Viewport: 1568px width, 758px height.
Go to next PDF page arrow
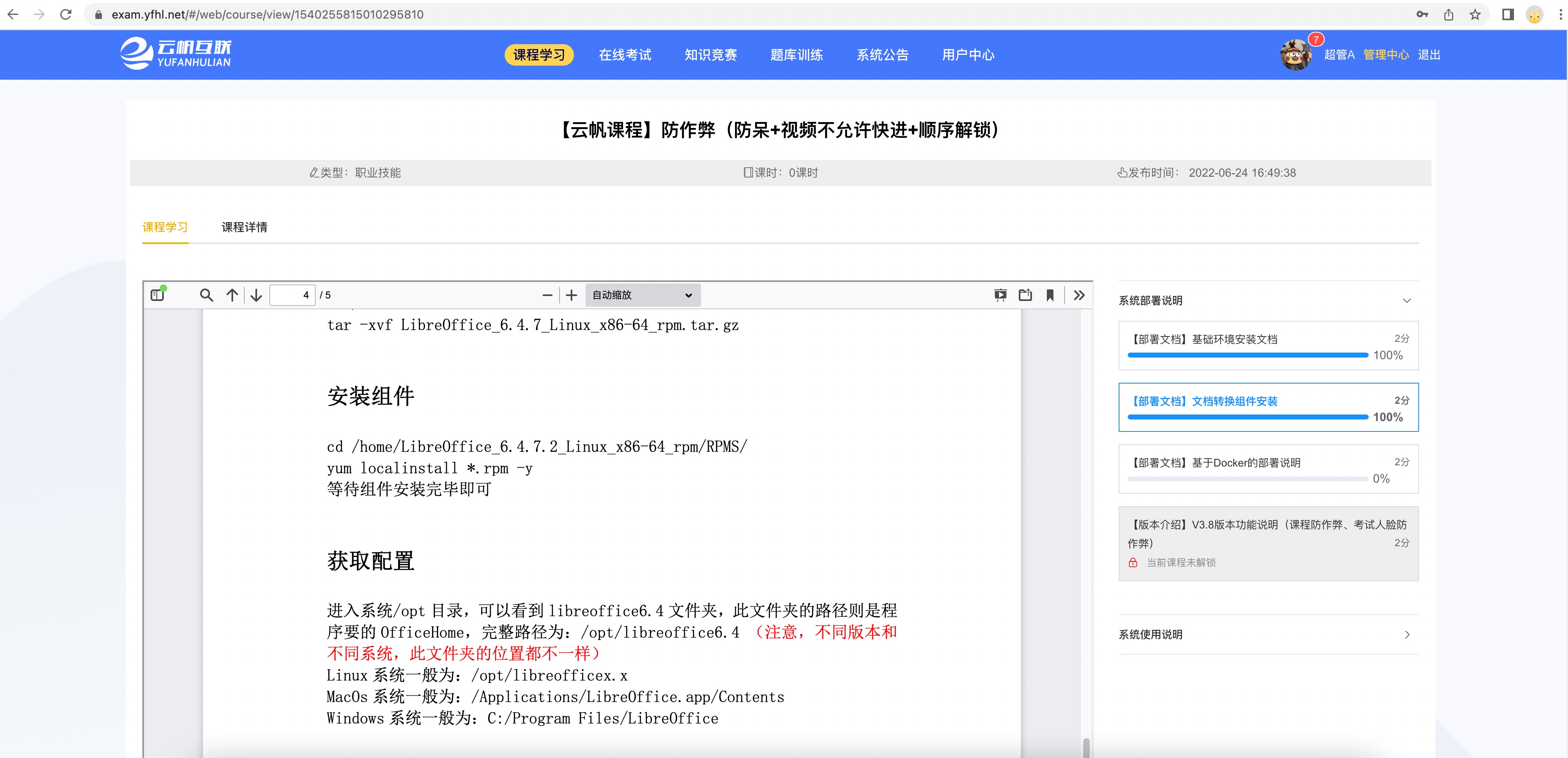[x=256, y=295]
